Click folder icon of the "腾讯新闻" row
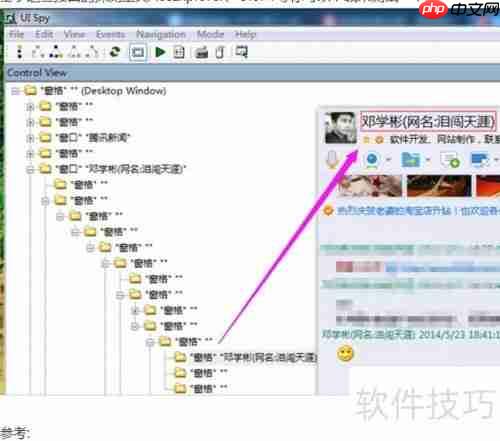500x441 pixels. (45, 137)
